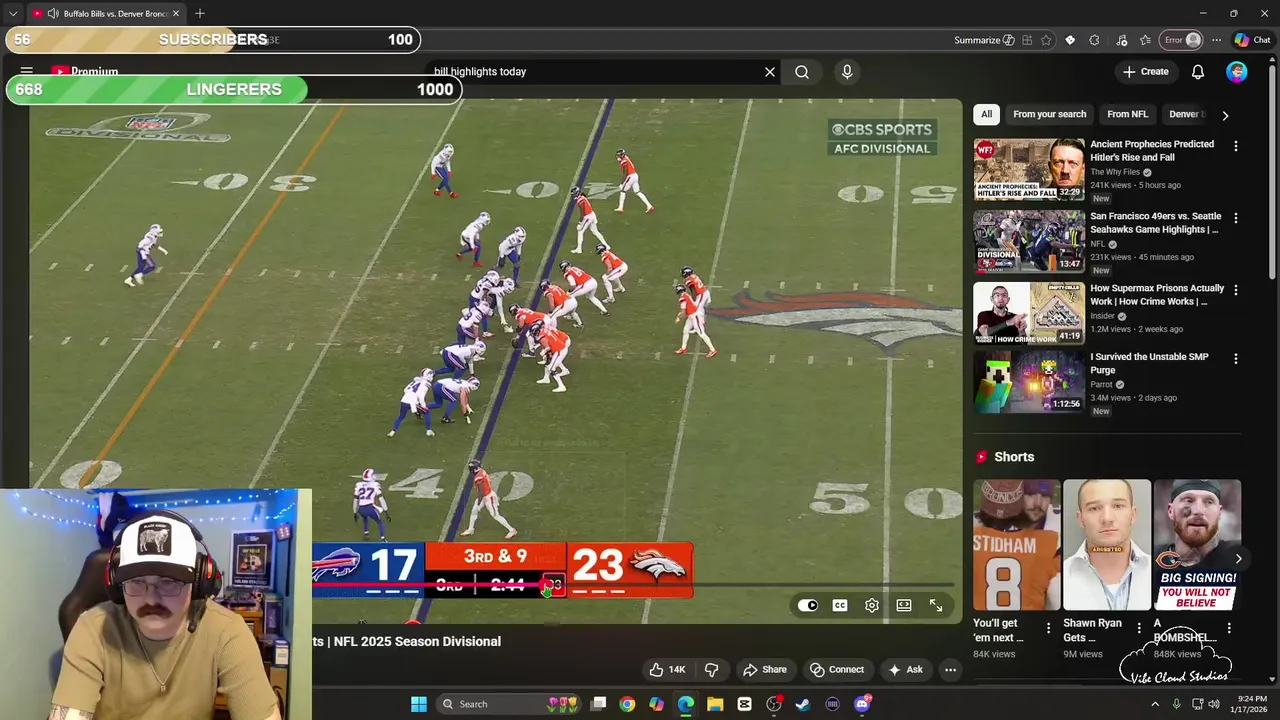Click the Create button

[x=1145, y=72]
